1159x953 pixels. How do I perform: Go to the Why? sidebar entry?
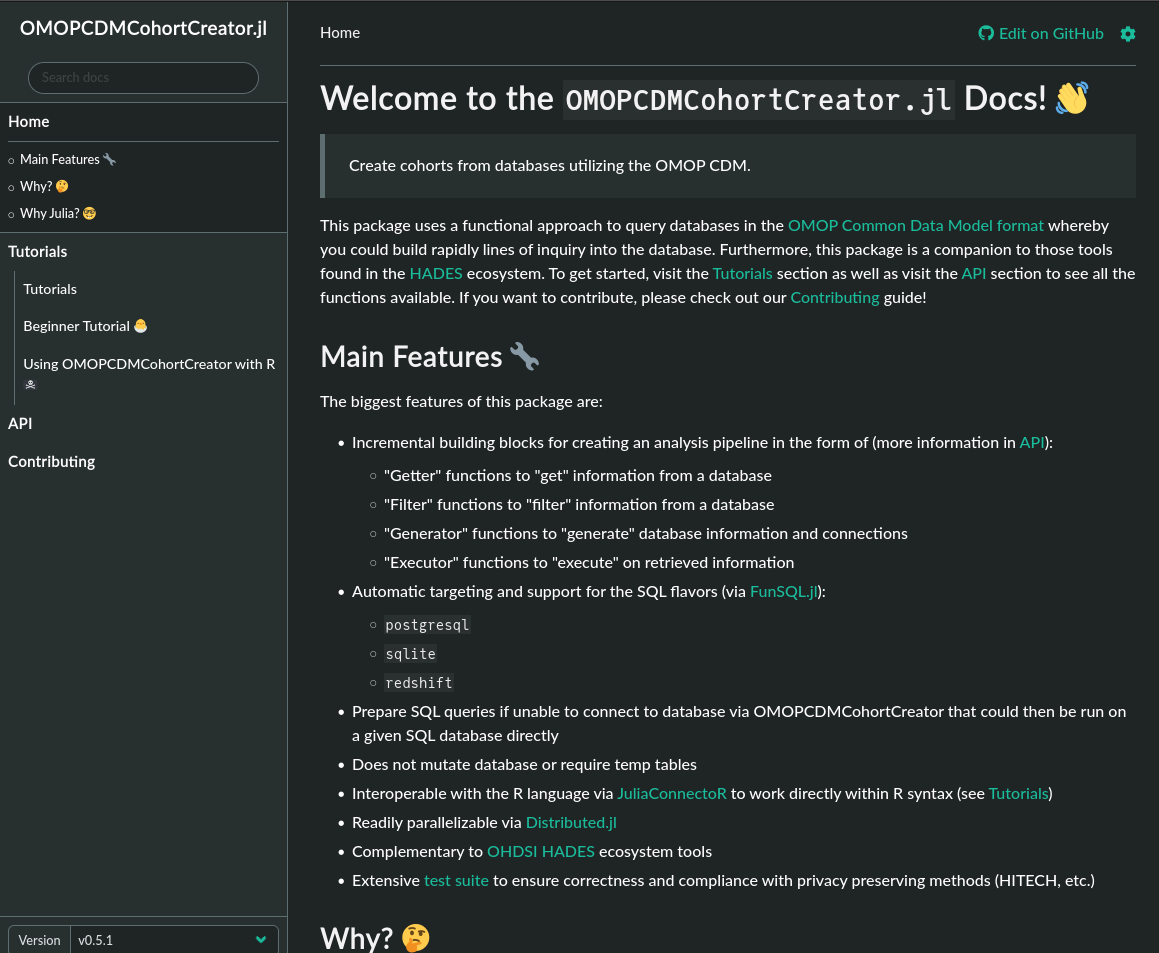[x=36, y=187]
